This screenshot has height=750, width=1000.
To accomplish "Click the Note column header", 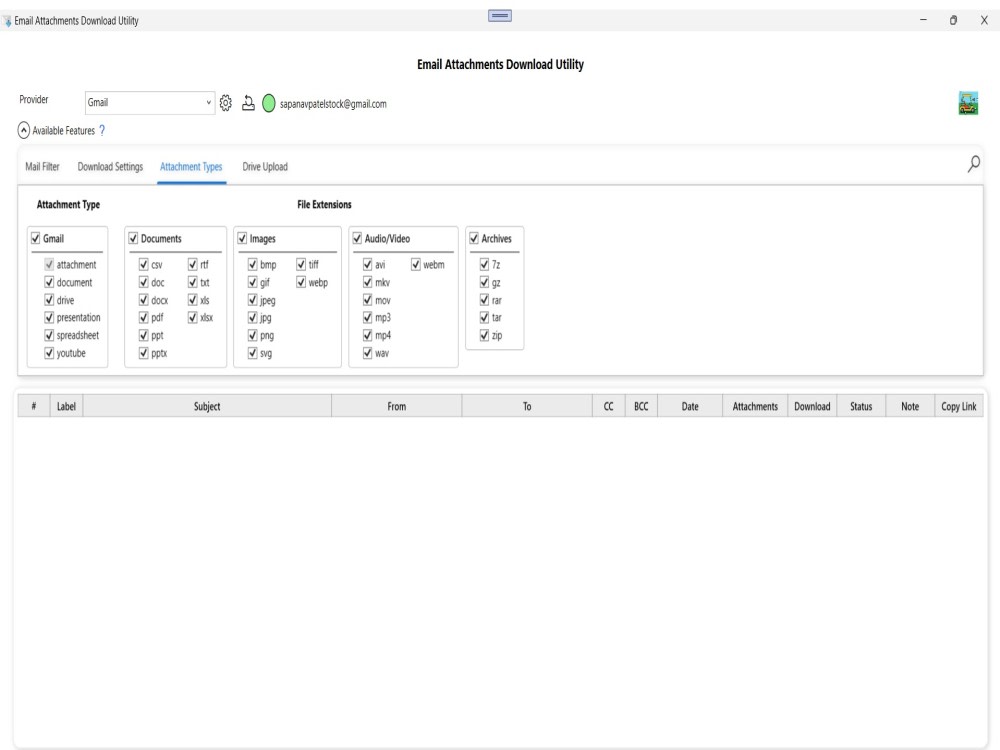I will [910, 406].
